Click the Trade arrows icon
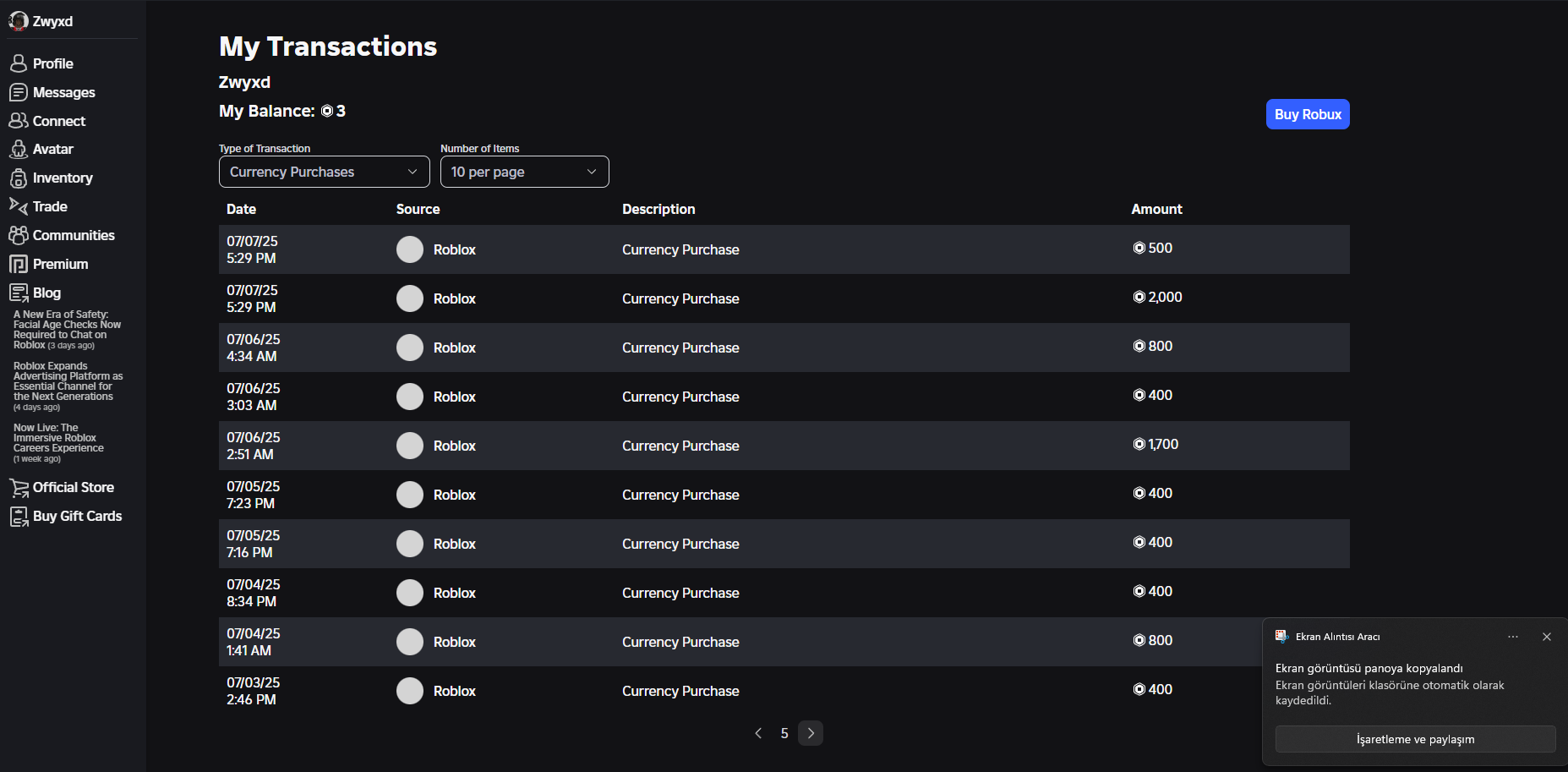Screen dimensions: 1568x772 [18, 206]
